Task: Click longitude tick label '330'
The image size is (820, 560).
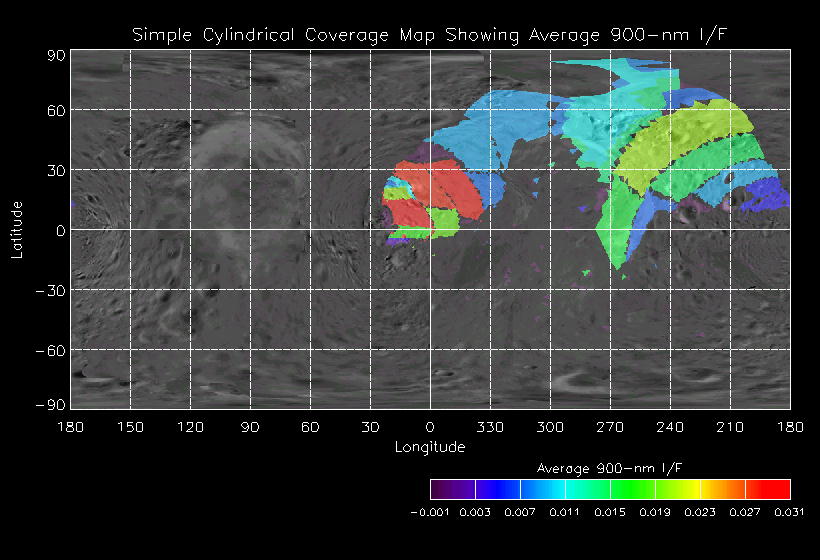Action: [490, 427]
